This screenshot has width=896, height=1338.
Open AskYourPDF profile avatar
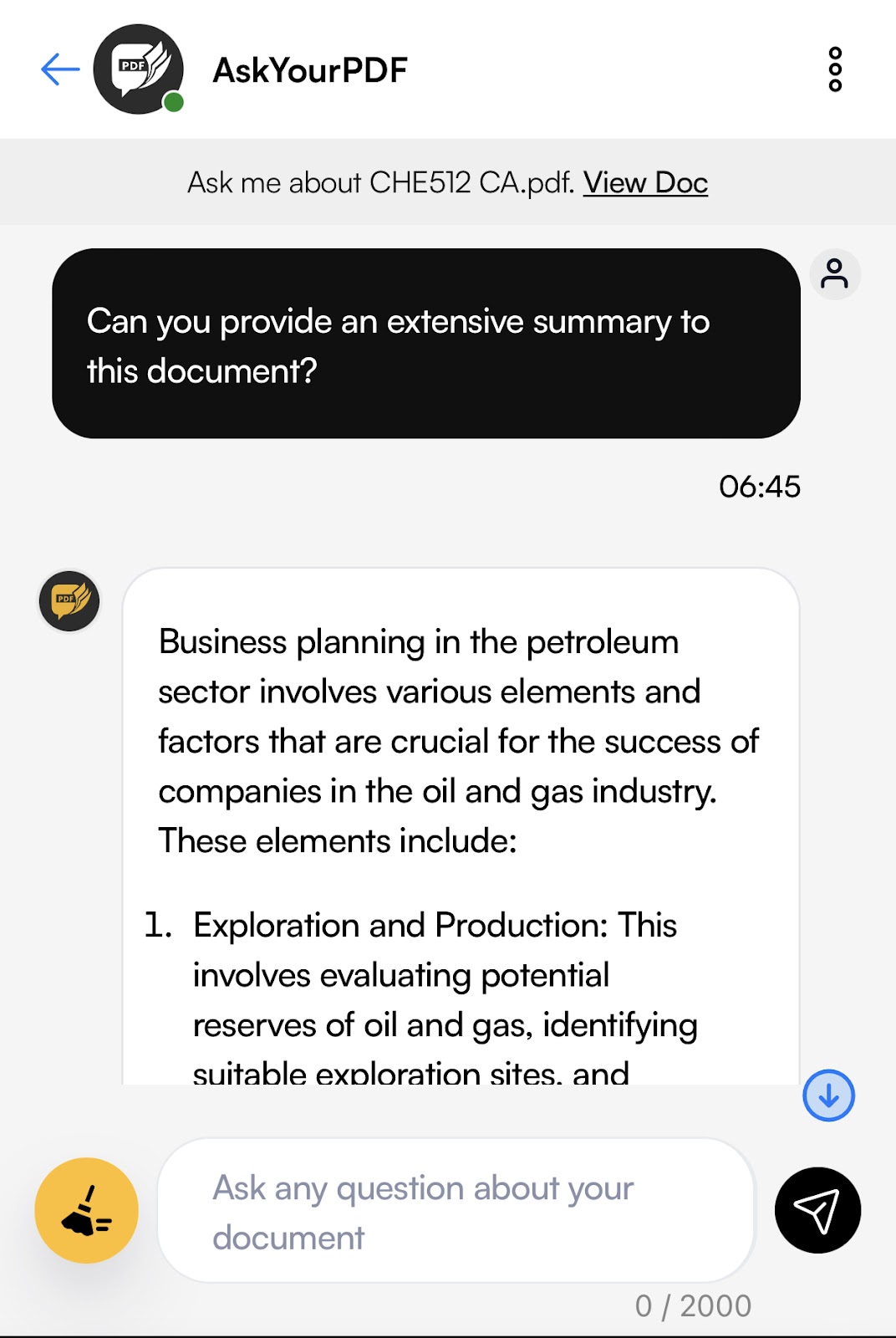click(x=138, y=69)
